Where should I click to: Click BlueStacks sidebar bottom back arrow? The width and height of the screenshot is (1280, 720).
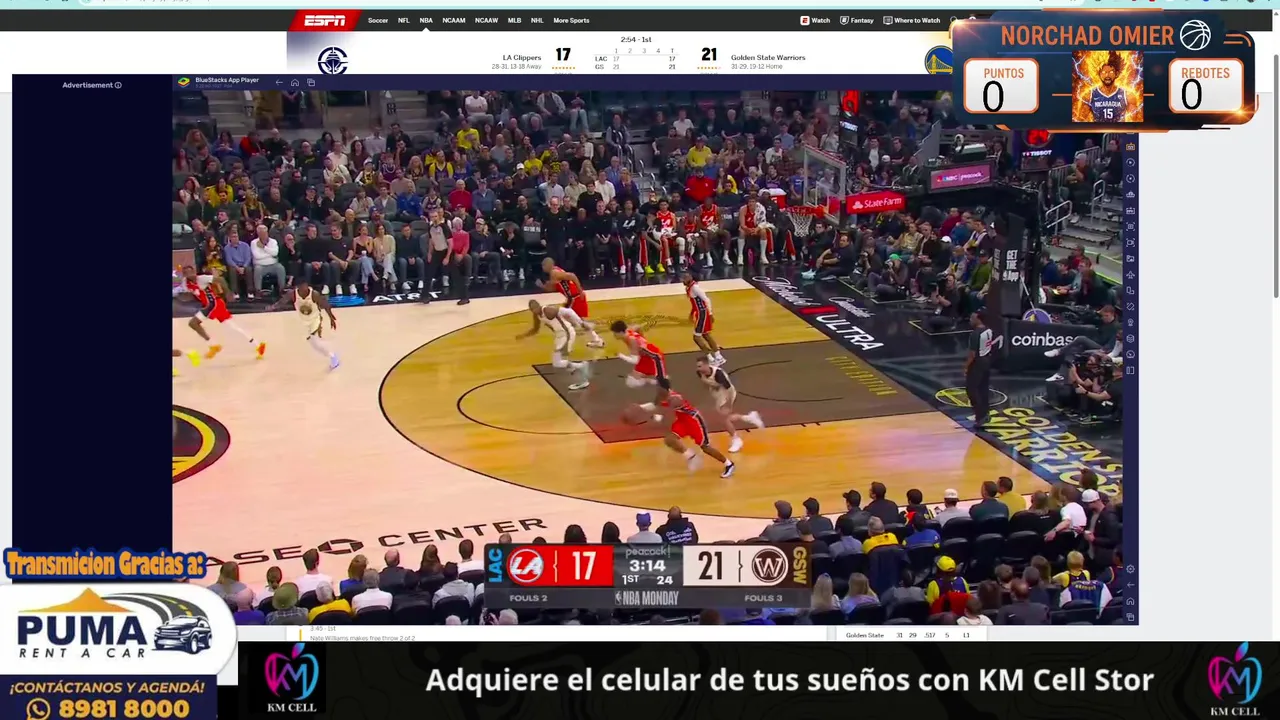click(1130, 585)
